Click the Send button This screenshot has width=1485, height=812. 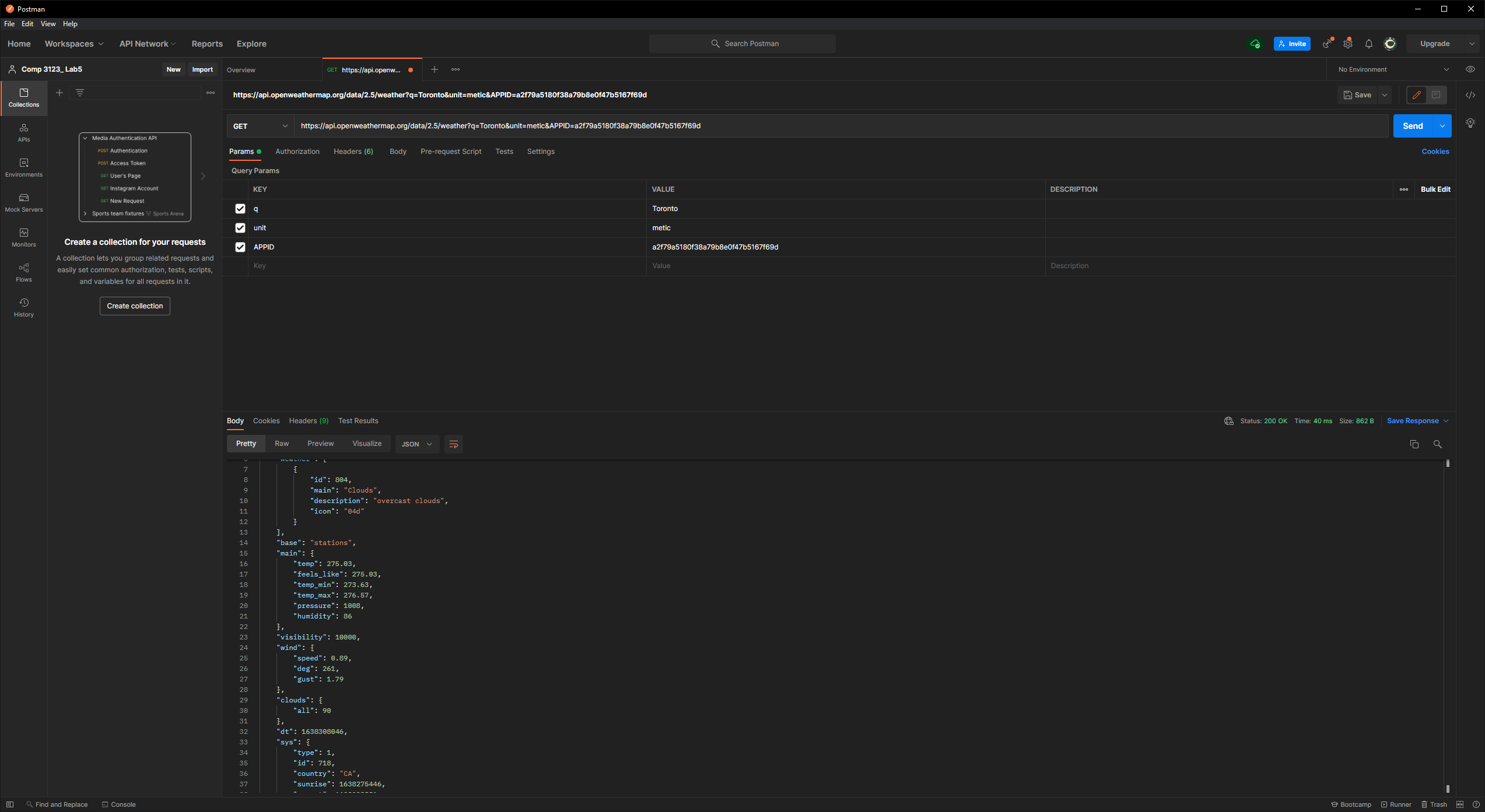pyautogui.click(x=1413, y=126)
